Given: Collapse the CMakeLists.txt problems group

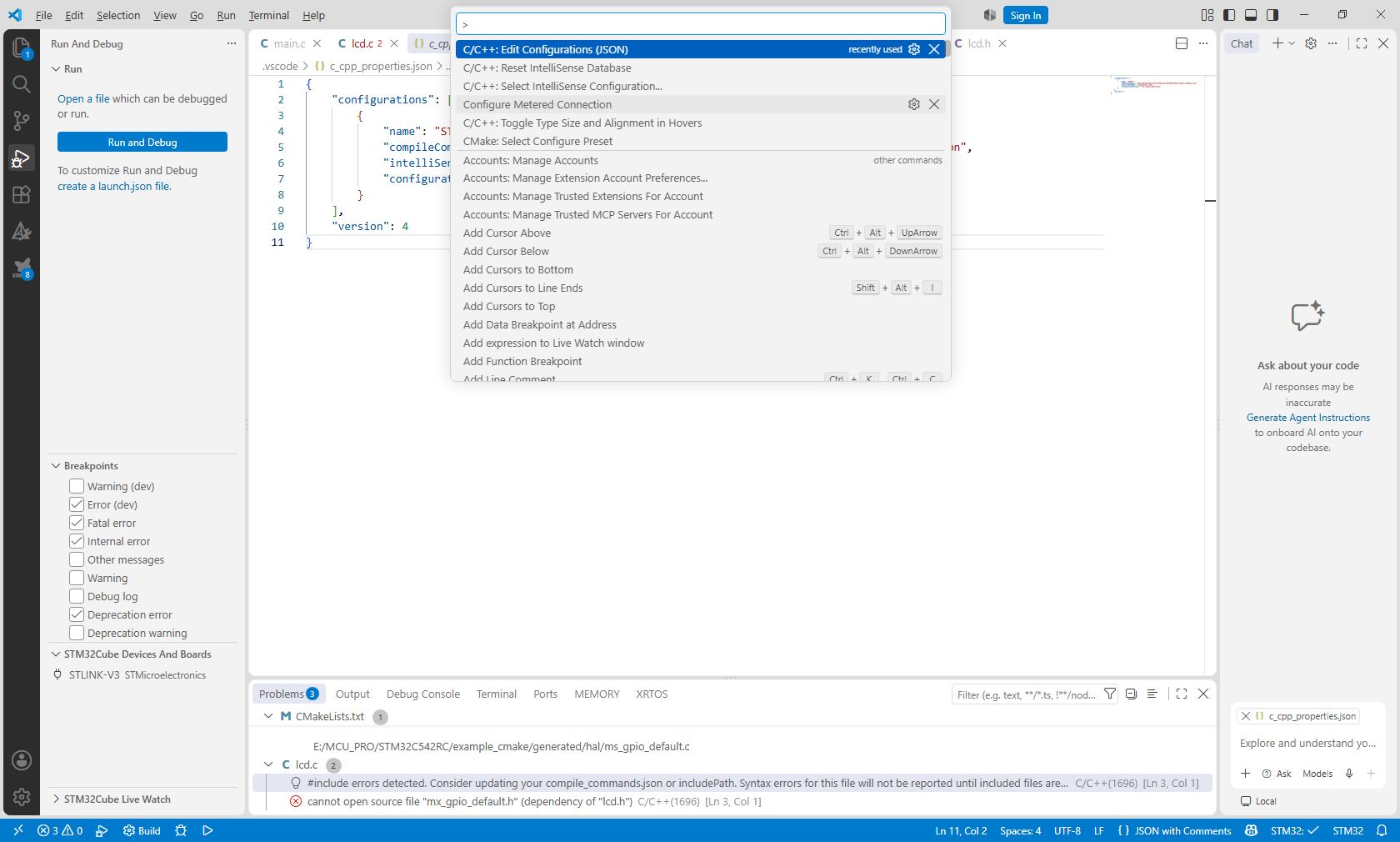Looking at the screenshot, I should (268, 716).
